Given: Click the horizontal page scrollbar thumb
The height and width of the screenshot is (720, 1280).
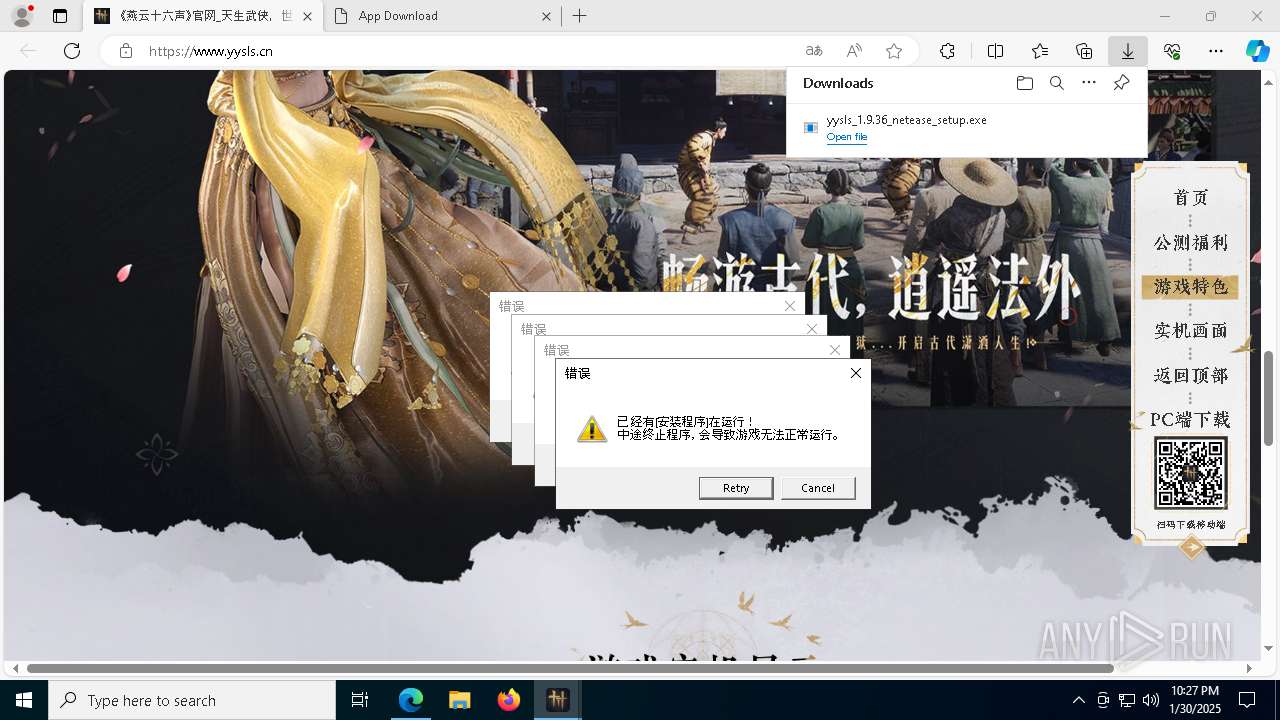Looking at the screenshot, I should [x=570, y=668].
